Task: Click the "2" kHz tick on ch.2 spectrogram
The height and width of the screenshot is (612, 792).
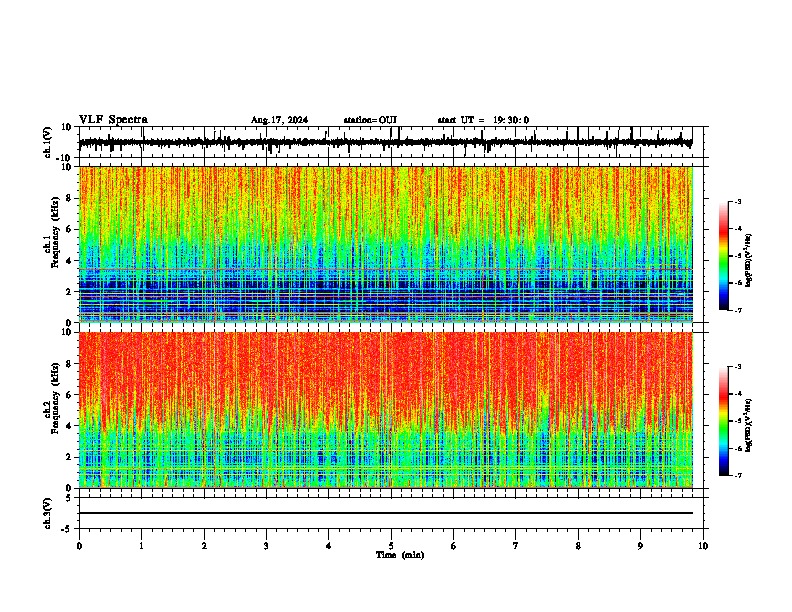Action: [70, 457]
